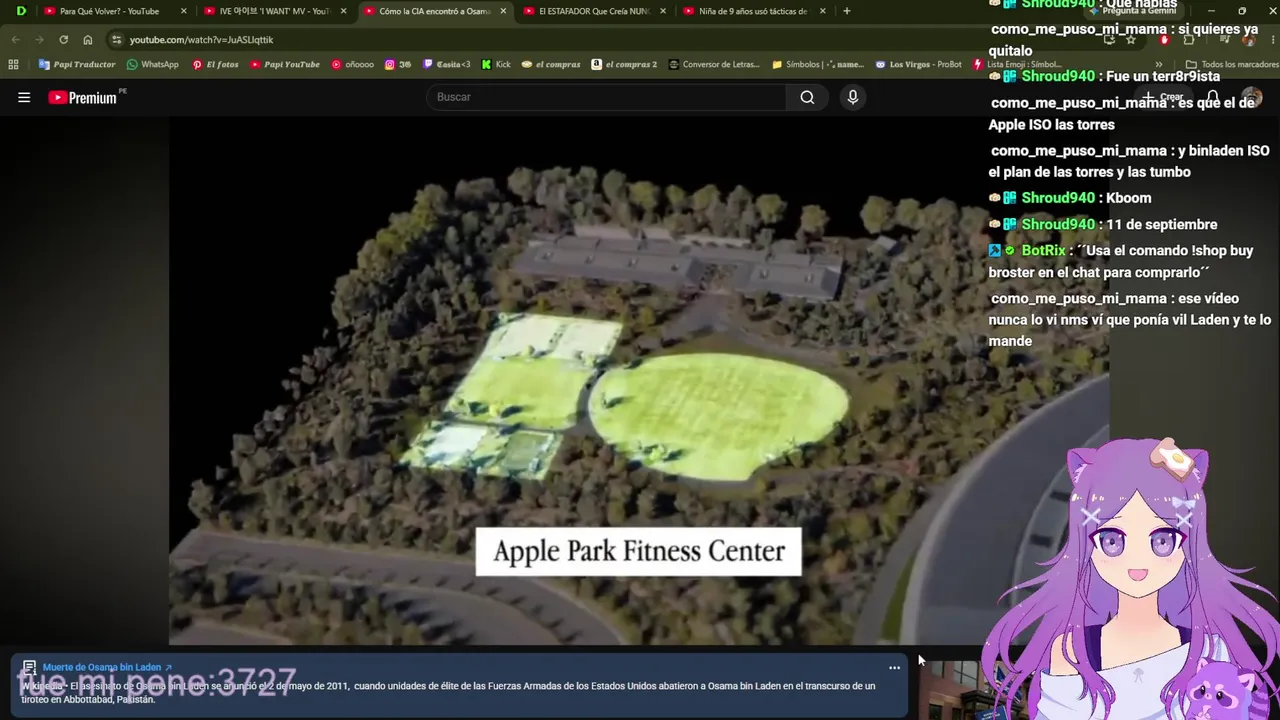The height and width of the screenshot is (720, 1280).
Task: Restore down the browser window
Action: point(1242,11)
